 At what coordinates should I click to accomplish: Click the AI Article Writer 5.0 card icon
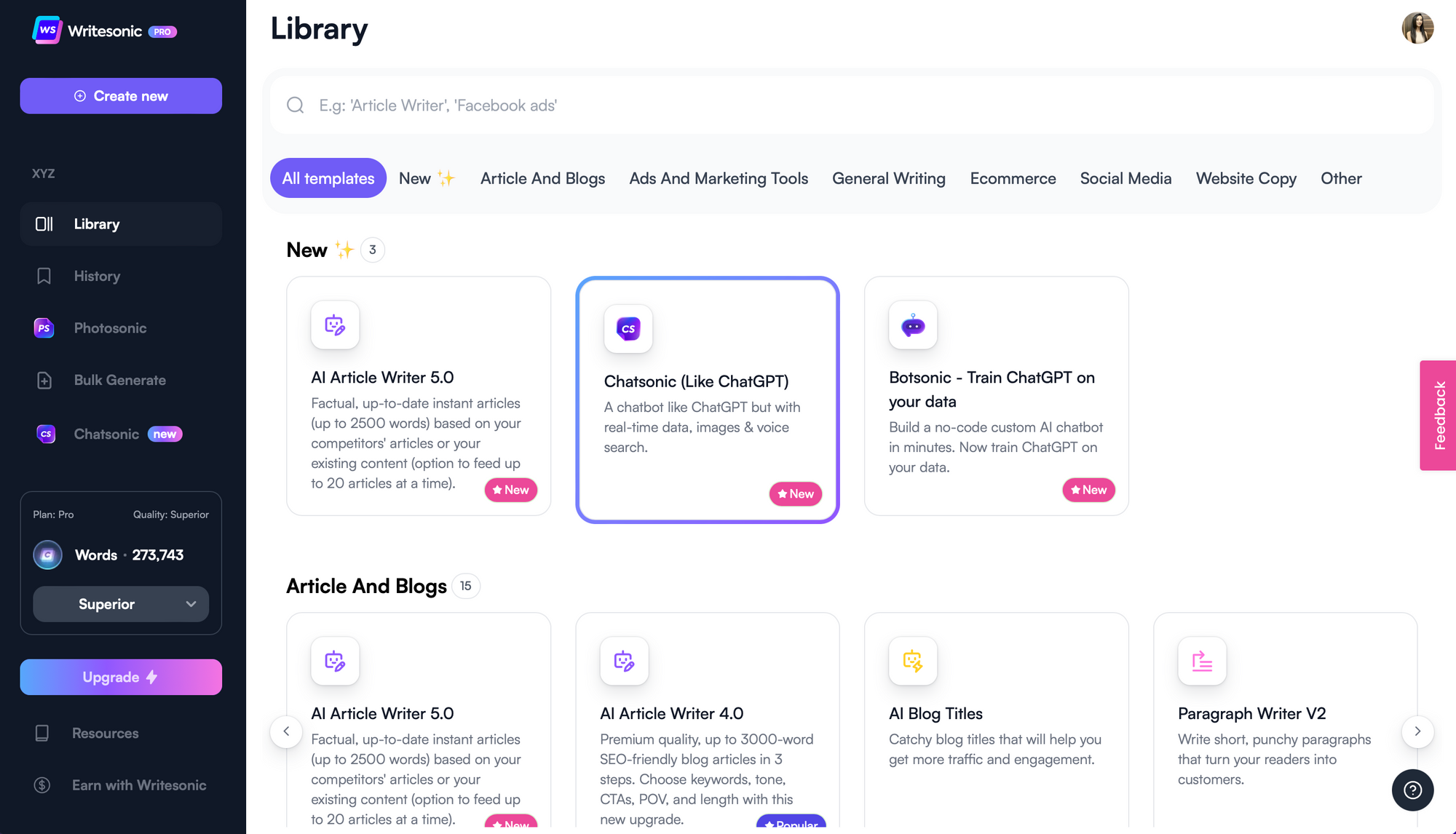(335, 324)
